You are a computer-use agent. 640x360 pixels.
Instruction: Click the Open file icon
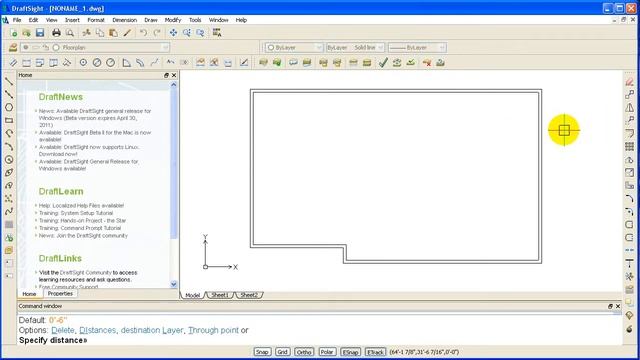tap(27, 33)
